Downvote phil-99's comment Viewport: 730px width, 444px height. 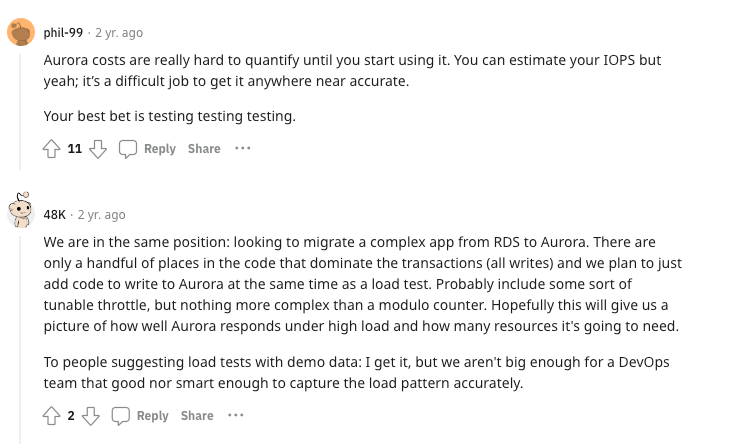(98, 149)
